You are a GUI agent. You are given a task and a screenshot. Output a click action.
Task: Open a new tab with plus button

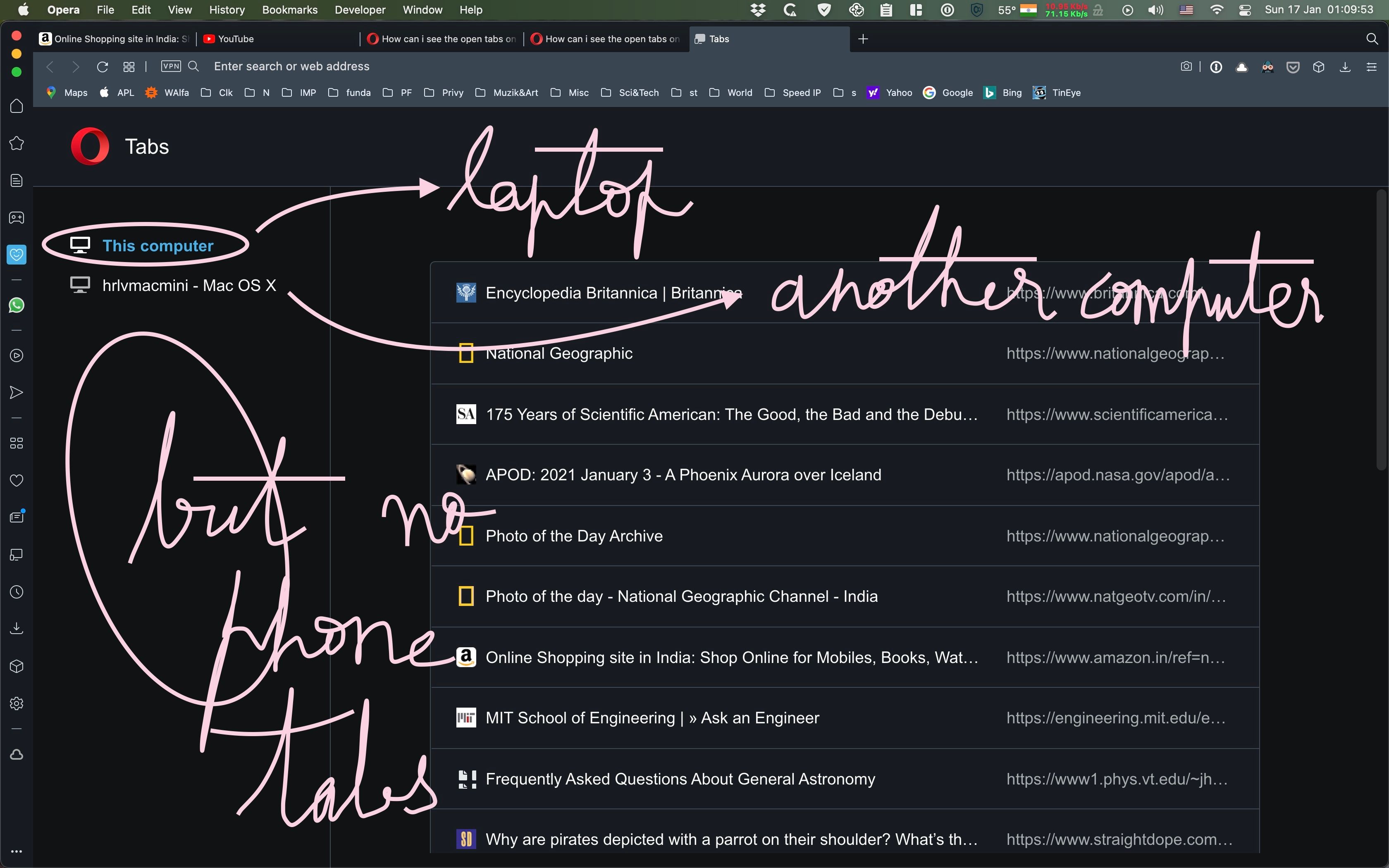(863, 38)
